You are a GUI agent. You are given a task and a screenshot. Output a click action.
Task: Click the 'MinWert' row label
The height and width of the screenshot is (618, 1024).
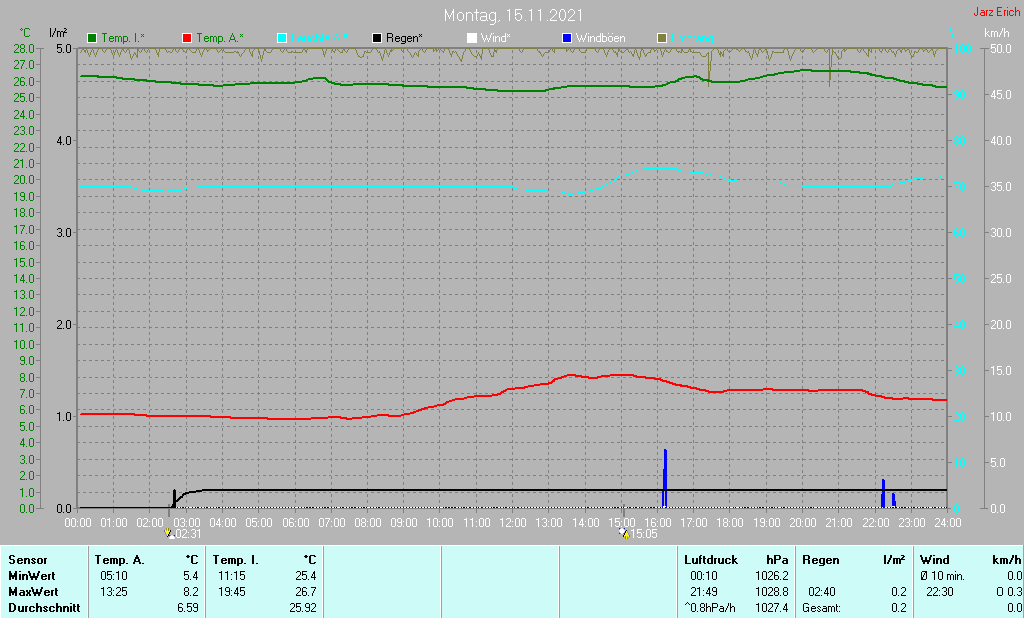[x=31, y=576]
